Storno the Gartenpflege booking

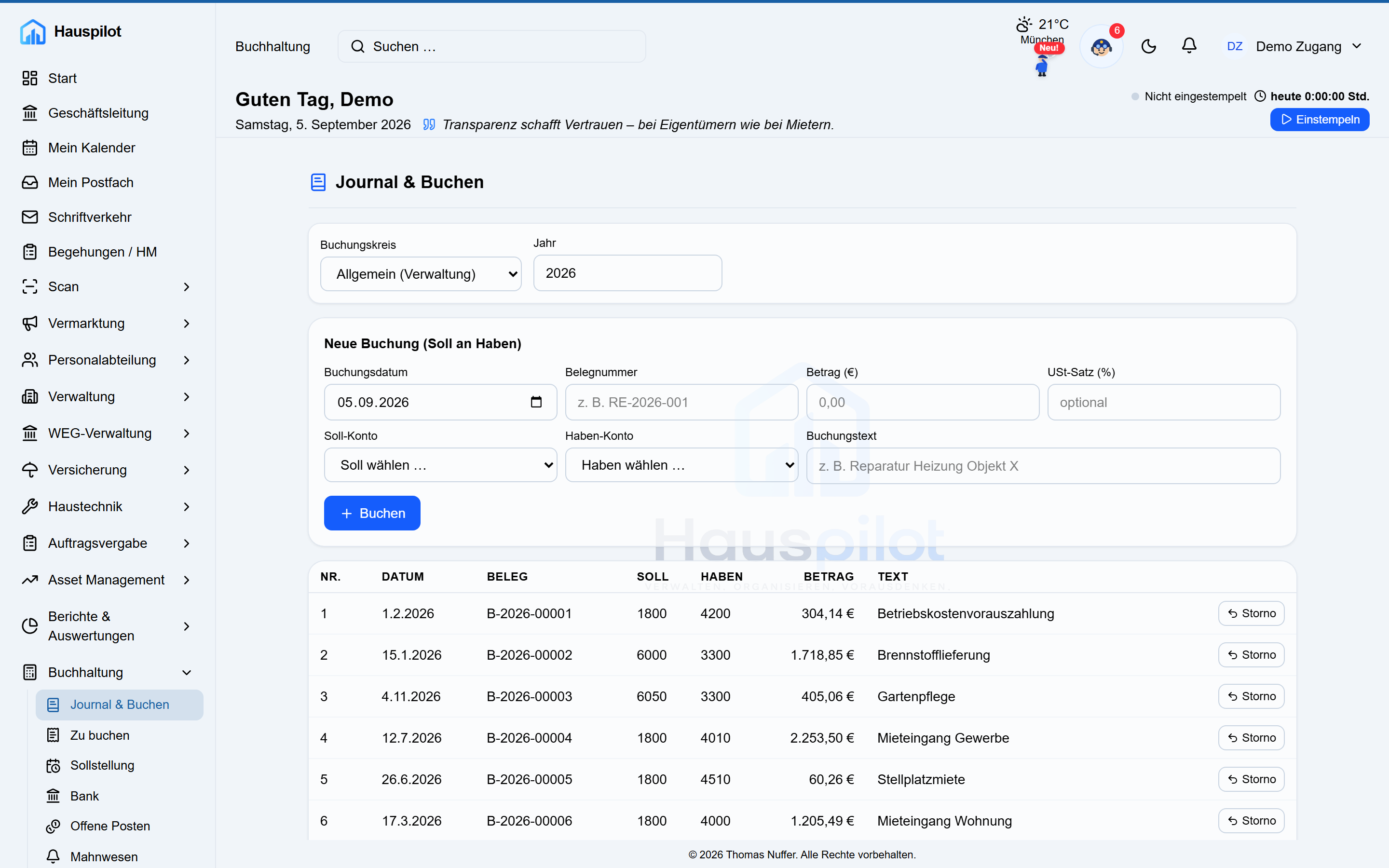[x=1251, y=696]
